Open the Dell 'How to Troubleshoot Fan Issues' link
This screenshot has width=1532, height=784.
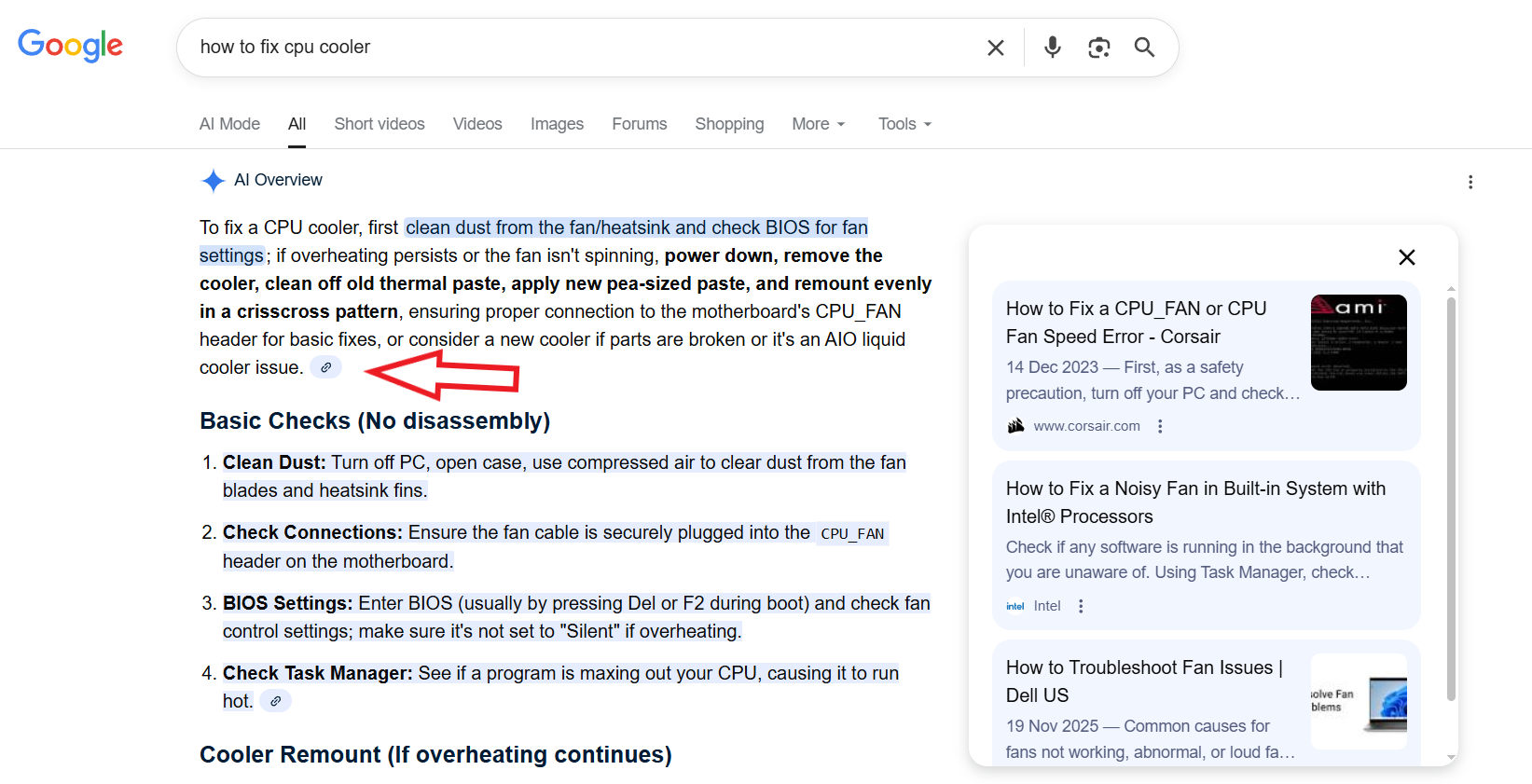click(1143, 681)
